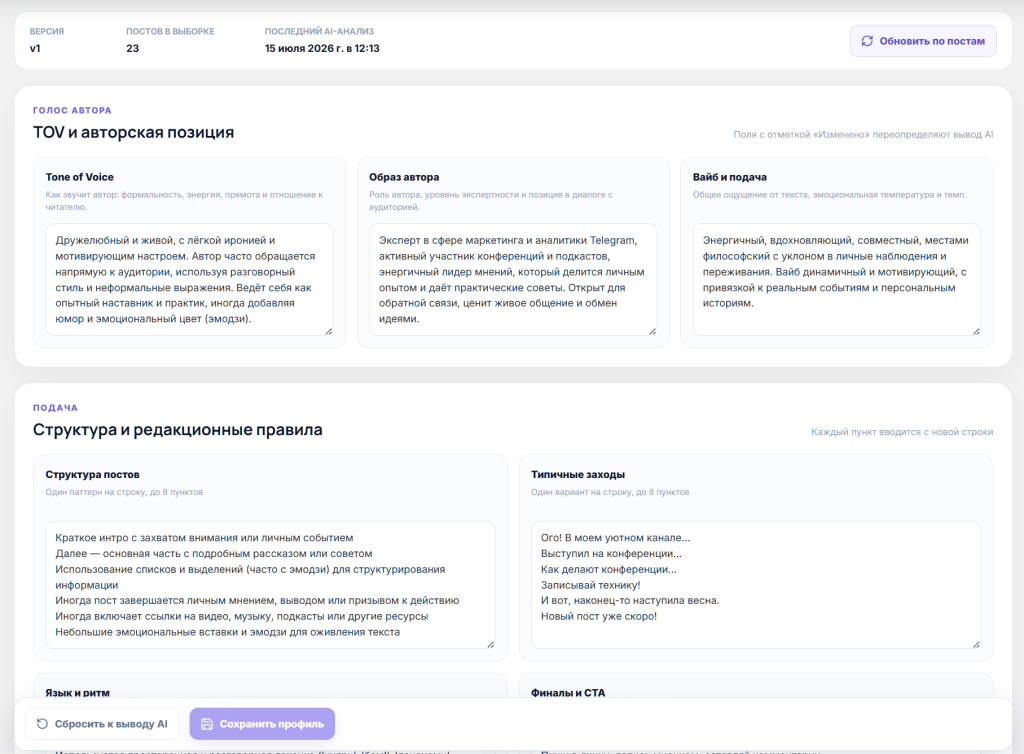Click the floppy disk icon in Сохранить профиль
The image size is (1024, 754).
[x=206, y=724]
